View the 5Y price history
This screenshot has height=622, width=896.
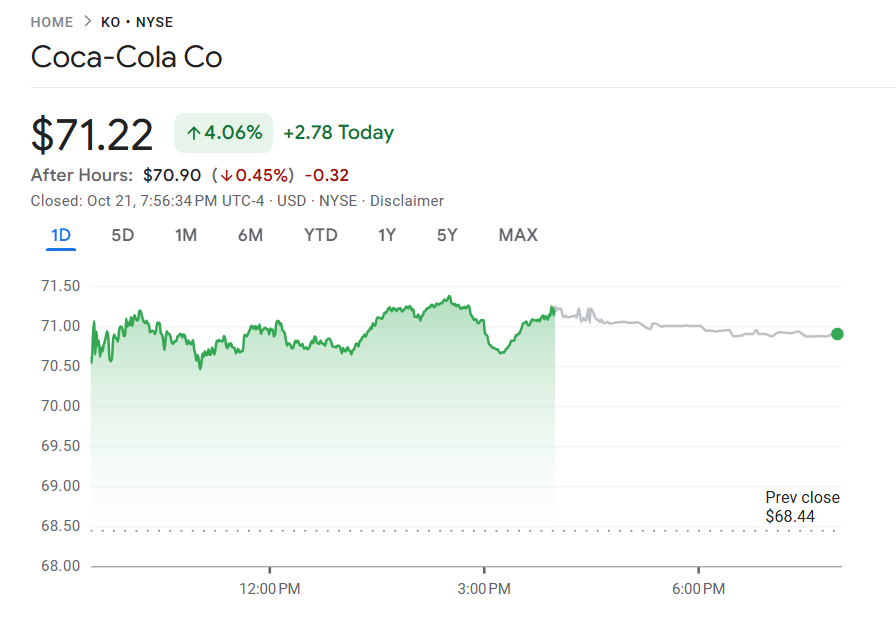tap(447, 235)
